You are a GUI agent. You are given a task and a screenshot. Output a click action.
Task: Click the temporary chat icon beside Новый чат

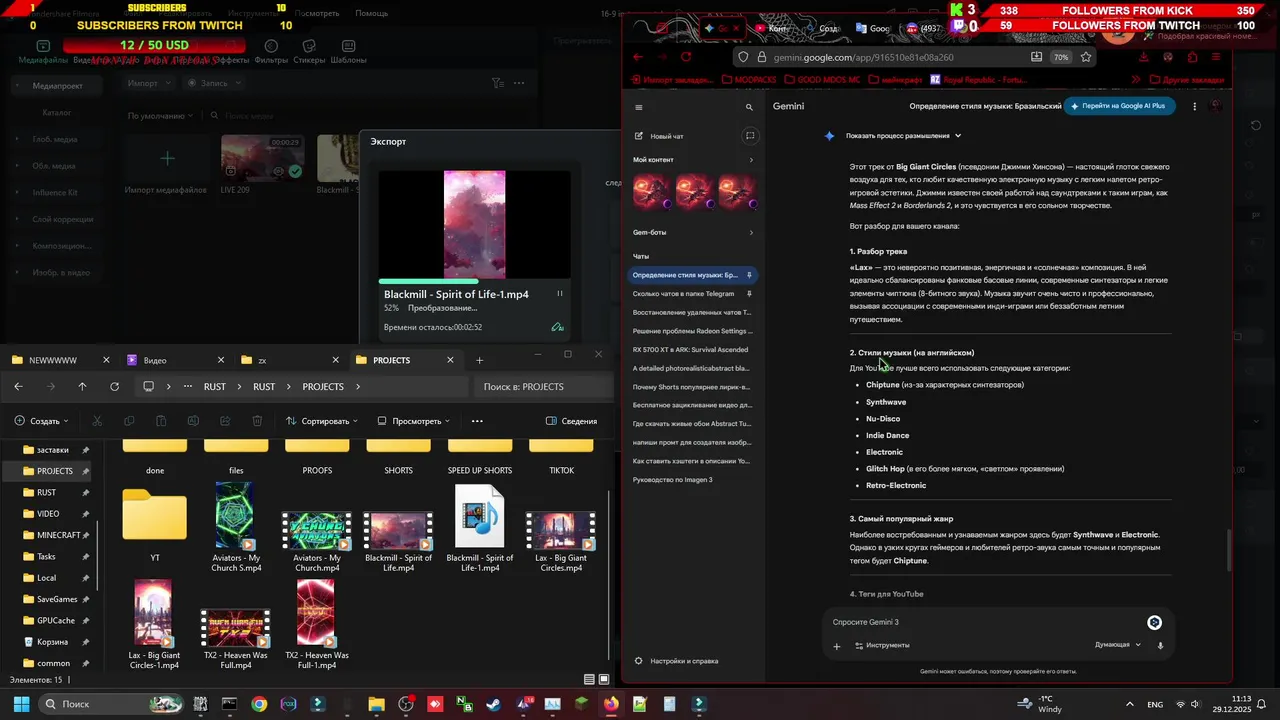(750, 136)
